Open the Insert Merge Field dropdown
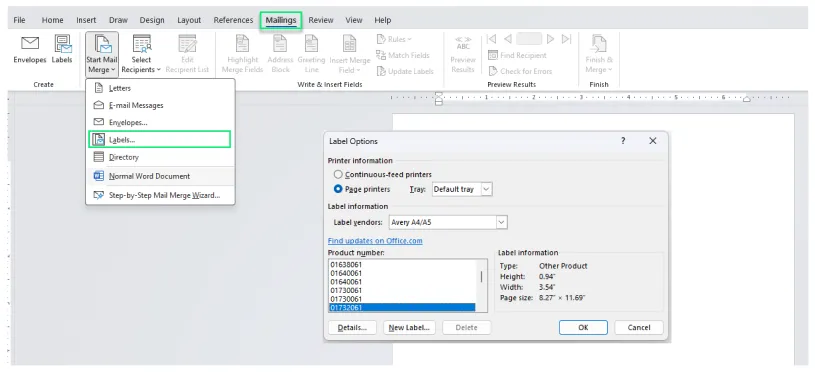Viewport: 815px width, 374px height. (x=349, y=54)
